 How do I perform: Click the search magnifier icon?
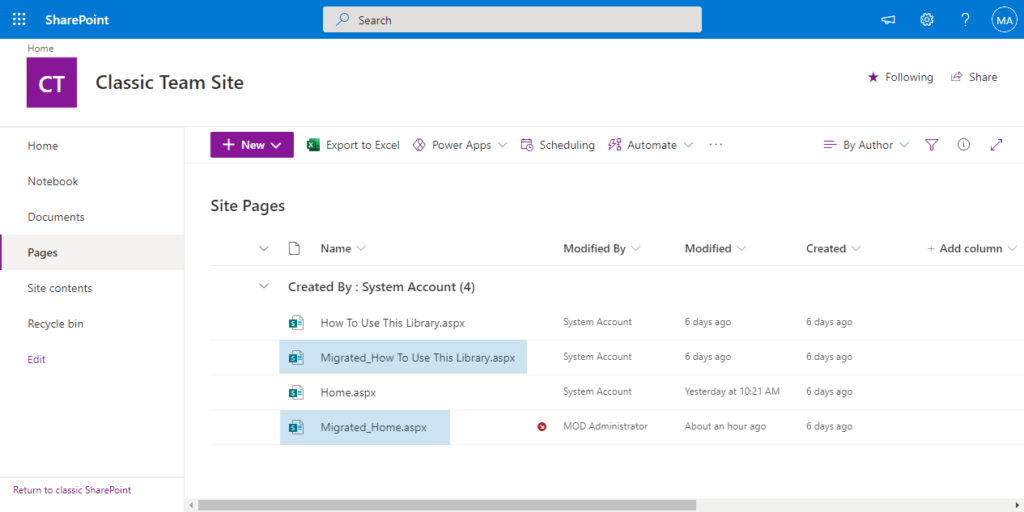(343, 20)
